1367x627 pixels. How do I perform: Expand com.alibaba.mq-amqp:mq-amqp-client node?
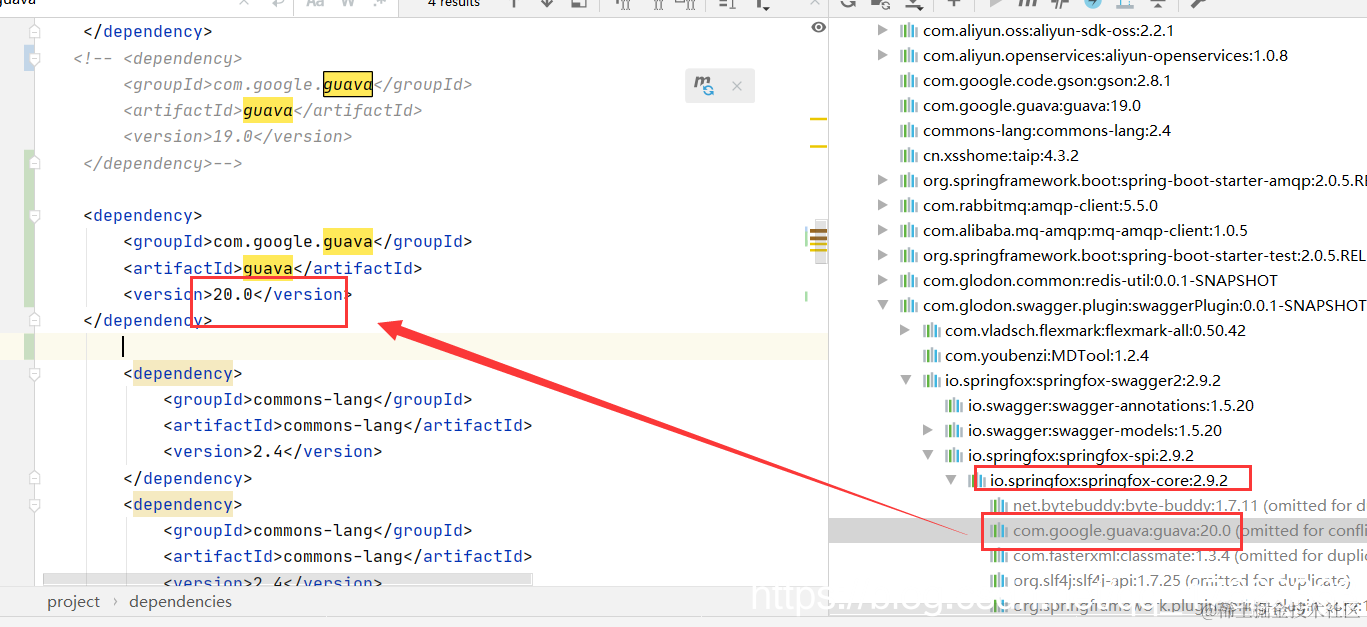click(x=882, y=231)
